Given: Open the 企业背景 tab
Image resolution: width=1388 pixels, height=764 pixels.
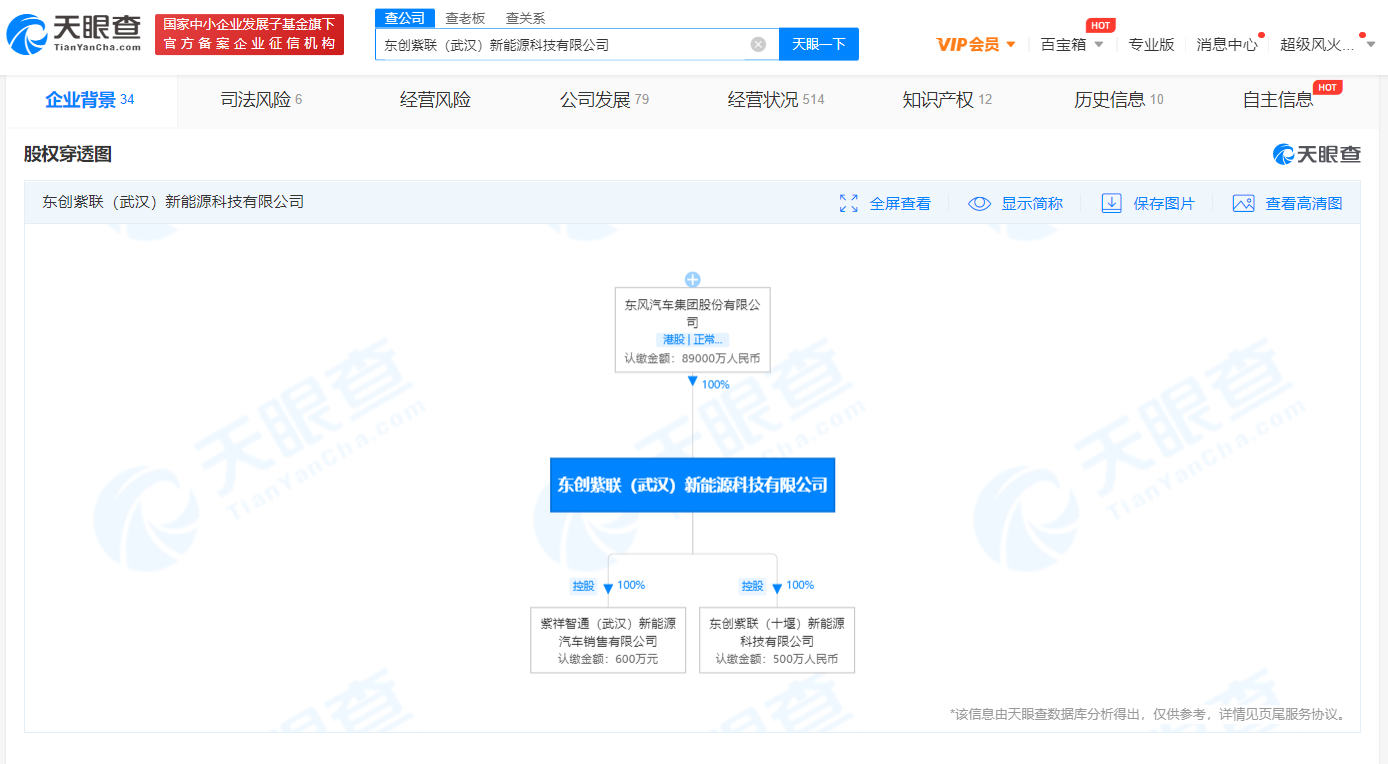Looking at the screenshot, I should pos(90,100).
